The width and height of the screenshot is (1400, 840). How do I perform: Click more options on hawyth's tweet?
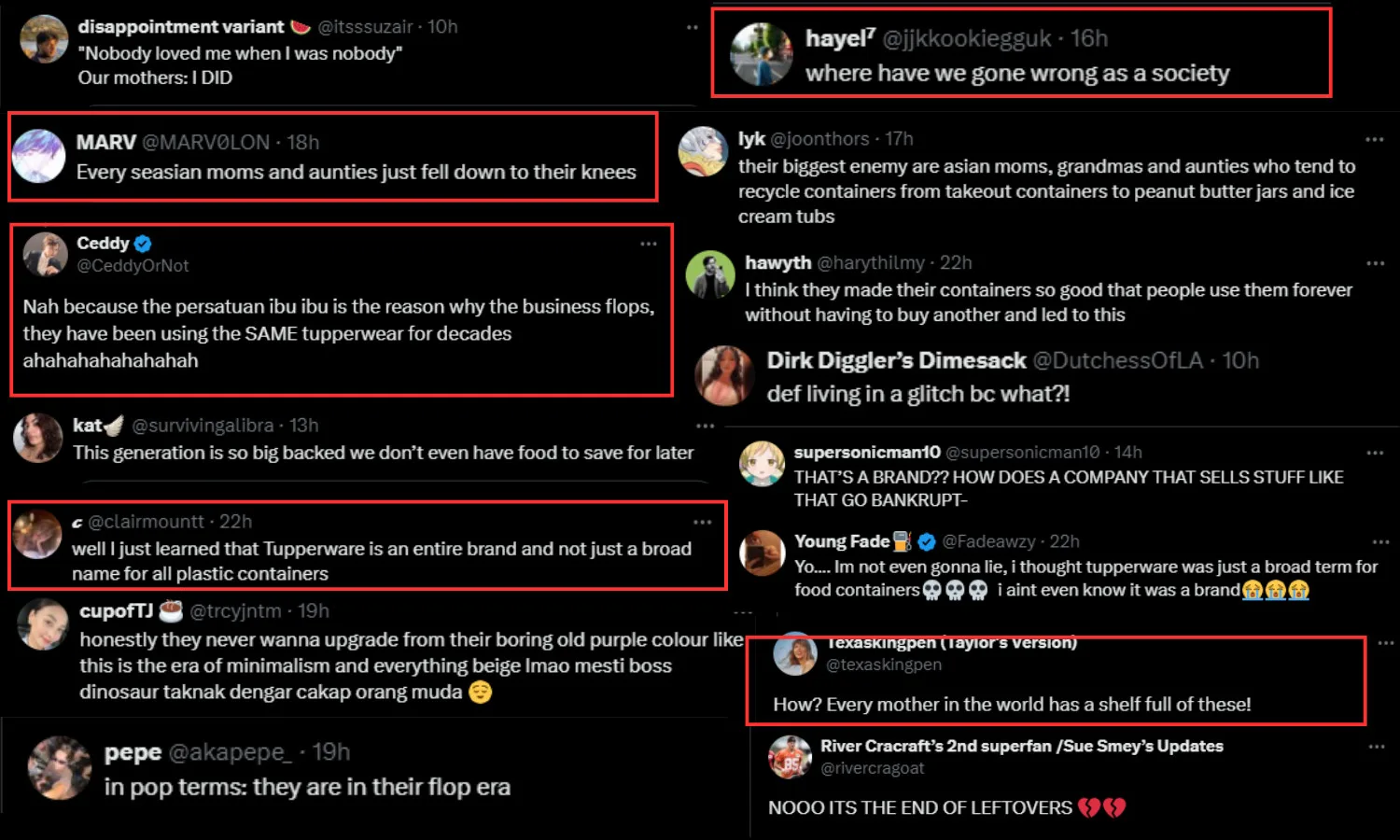pos(1375,263)
